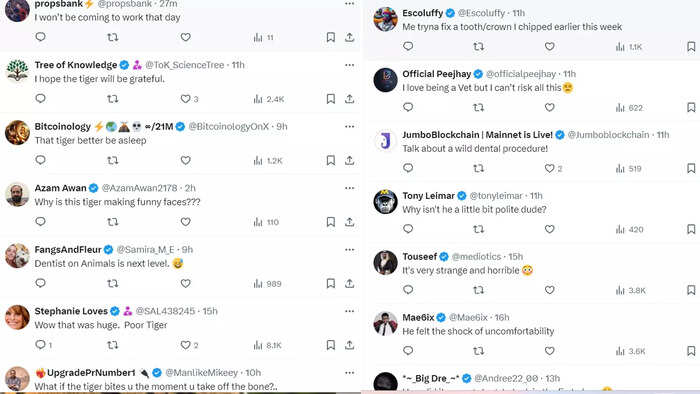View Touseef tweet's 3.8K view stats
Image resolution: width=700 pixels, height=394 pixels.
631,290
